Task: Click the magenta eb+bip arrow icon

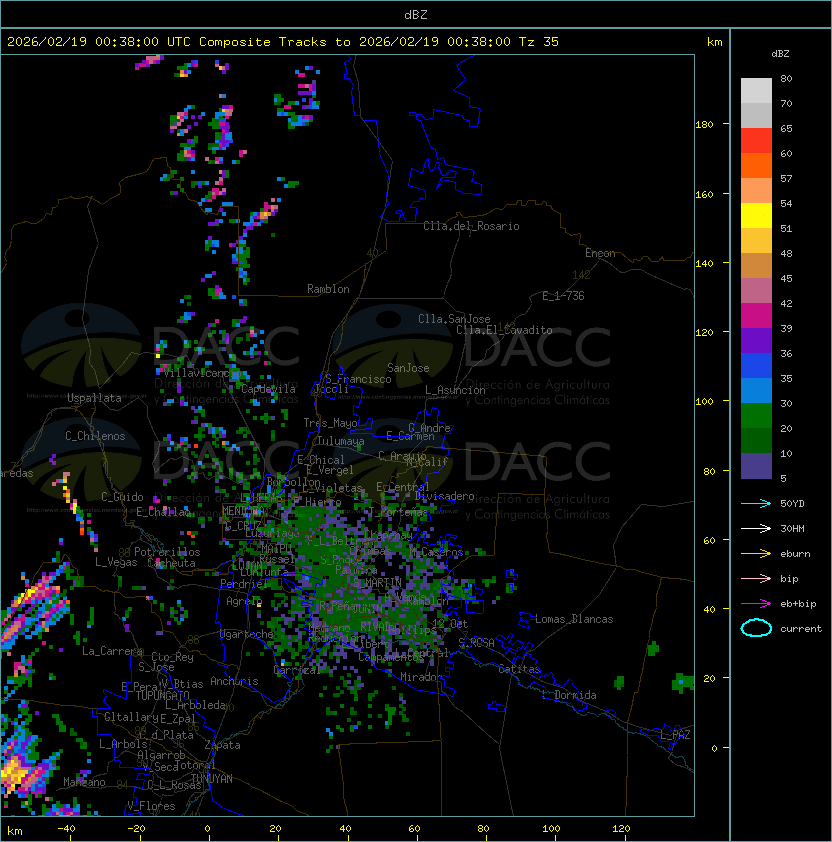Action: click(756, 604)
